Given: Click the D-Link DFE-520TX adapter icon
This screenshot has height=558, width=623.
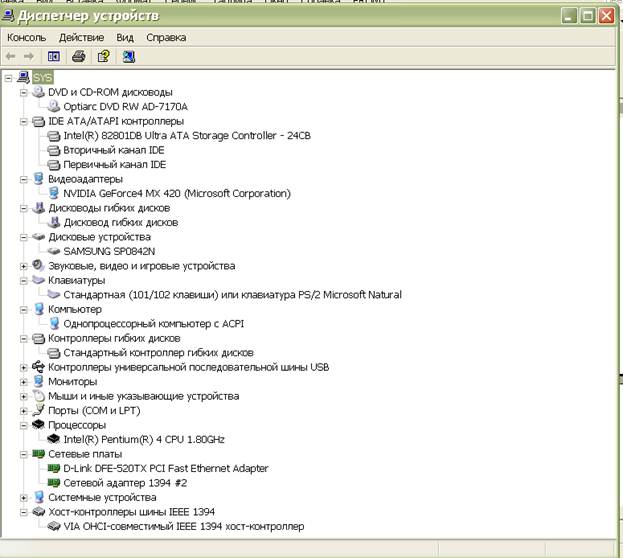Looking at the screenshot, I should 54,468.
